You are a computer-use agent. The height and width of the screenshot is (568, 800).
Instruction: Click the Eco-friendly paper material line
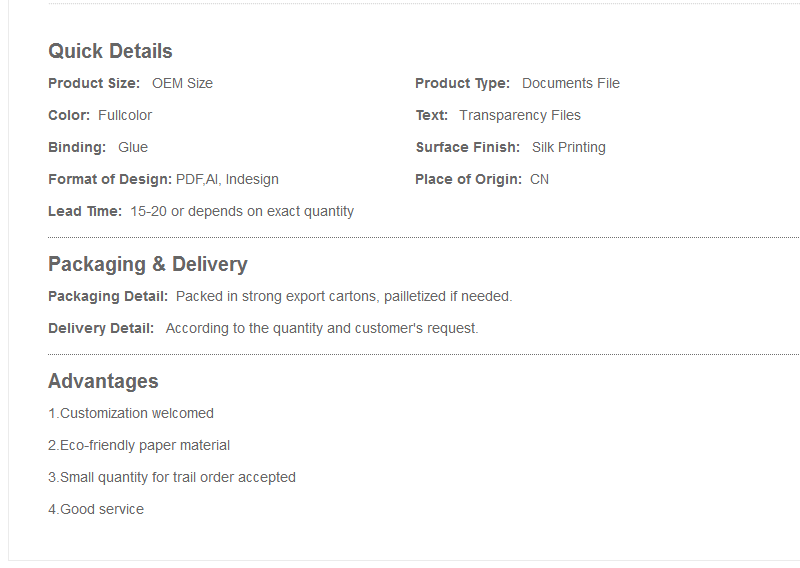[x=139, y=446]
